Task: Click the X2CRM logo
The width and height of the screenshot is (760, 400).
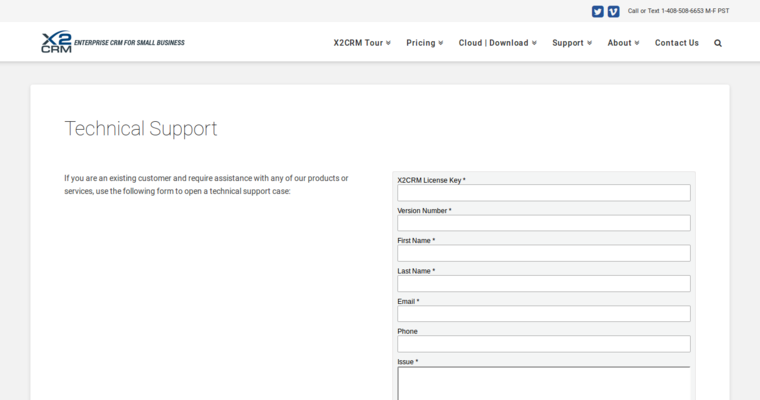Action: [56, 42]
